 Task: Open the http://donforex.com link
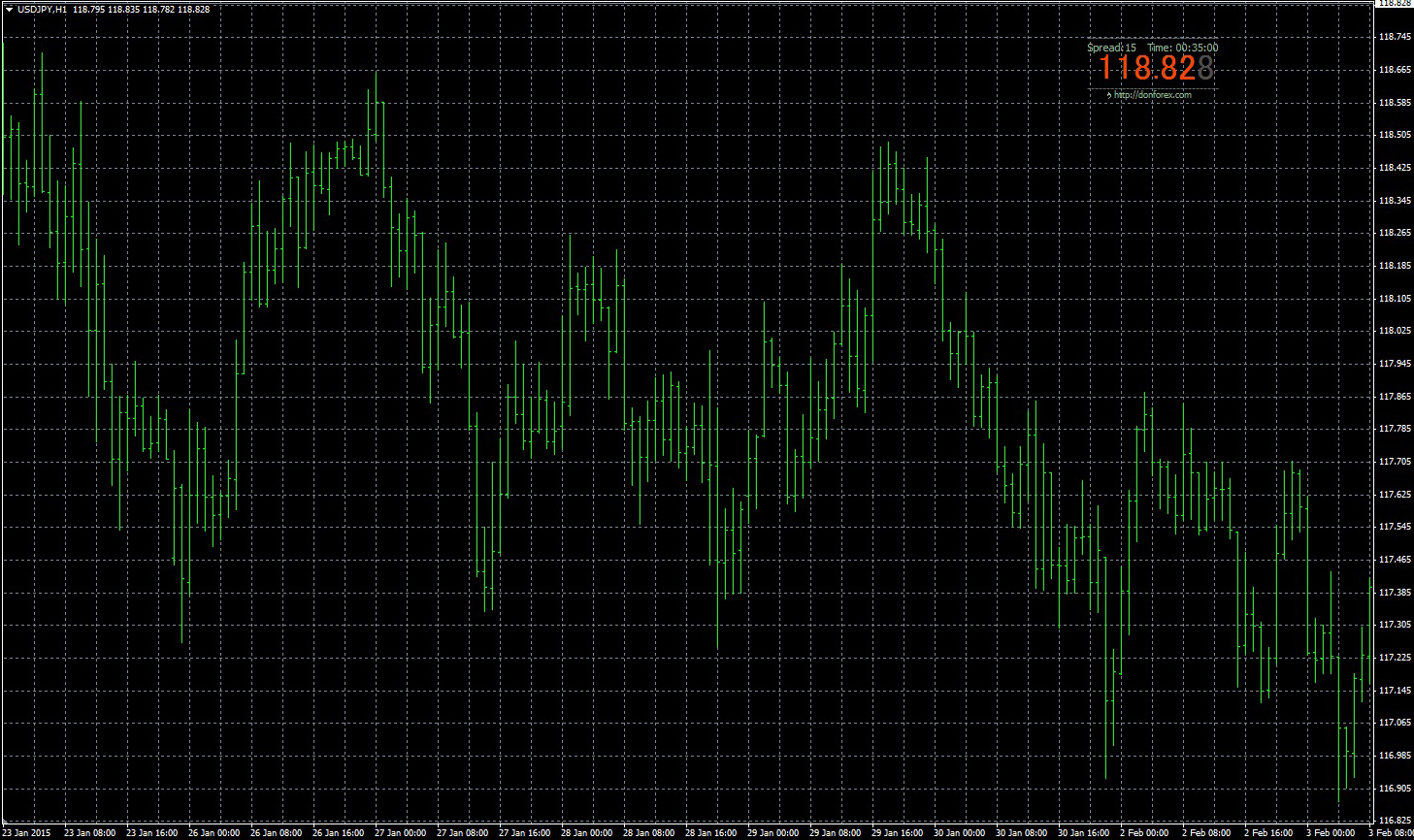1152,95
